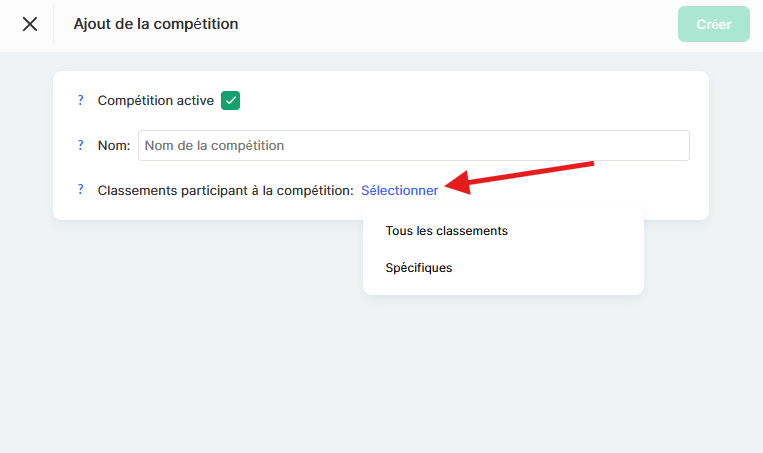Choose Tous les classements option
Image resolution: width=763 pixels, height=453 pixels.
tap(446, 231)
